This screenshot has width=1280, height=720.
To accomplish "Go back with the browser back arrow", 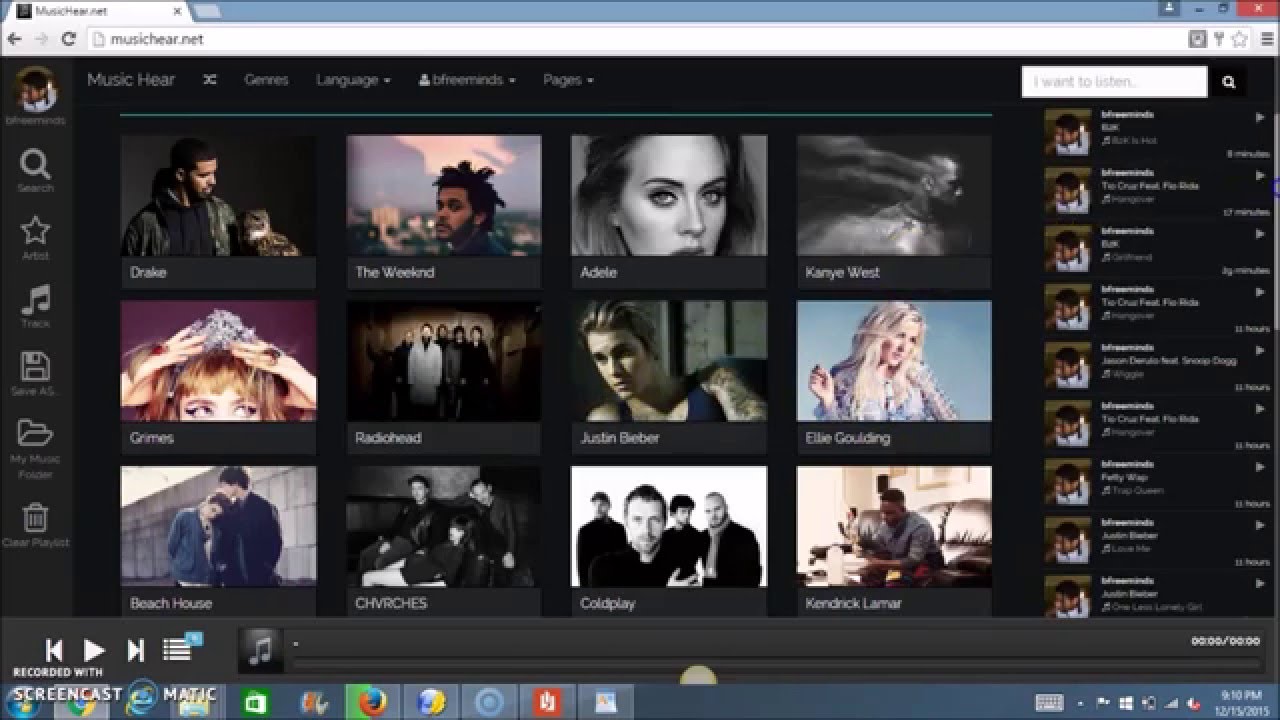I will 14,39.
